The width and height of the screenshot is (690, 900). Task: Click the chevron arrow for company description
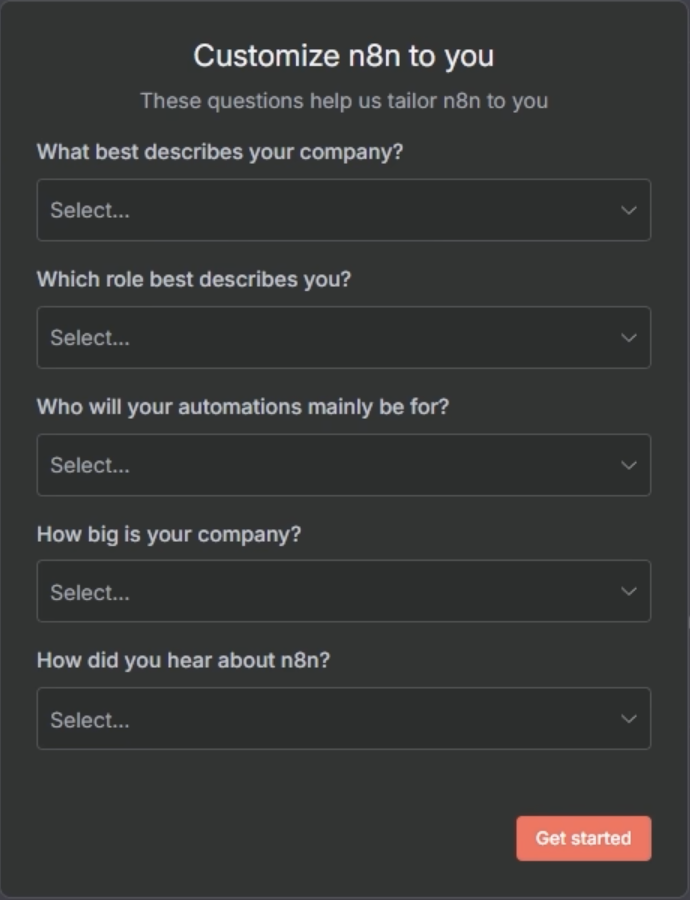[x=628, y=210]
